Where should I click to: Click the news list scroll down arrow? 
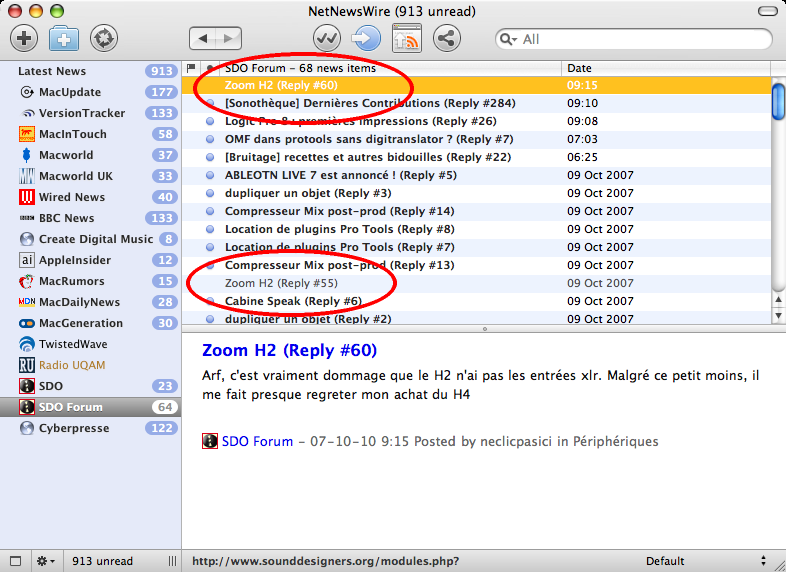click(x=778, y=316)
